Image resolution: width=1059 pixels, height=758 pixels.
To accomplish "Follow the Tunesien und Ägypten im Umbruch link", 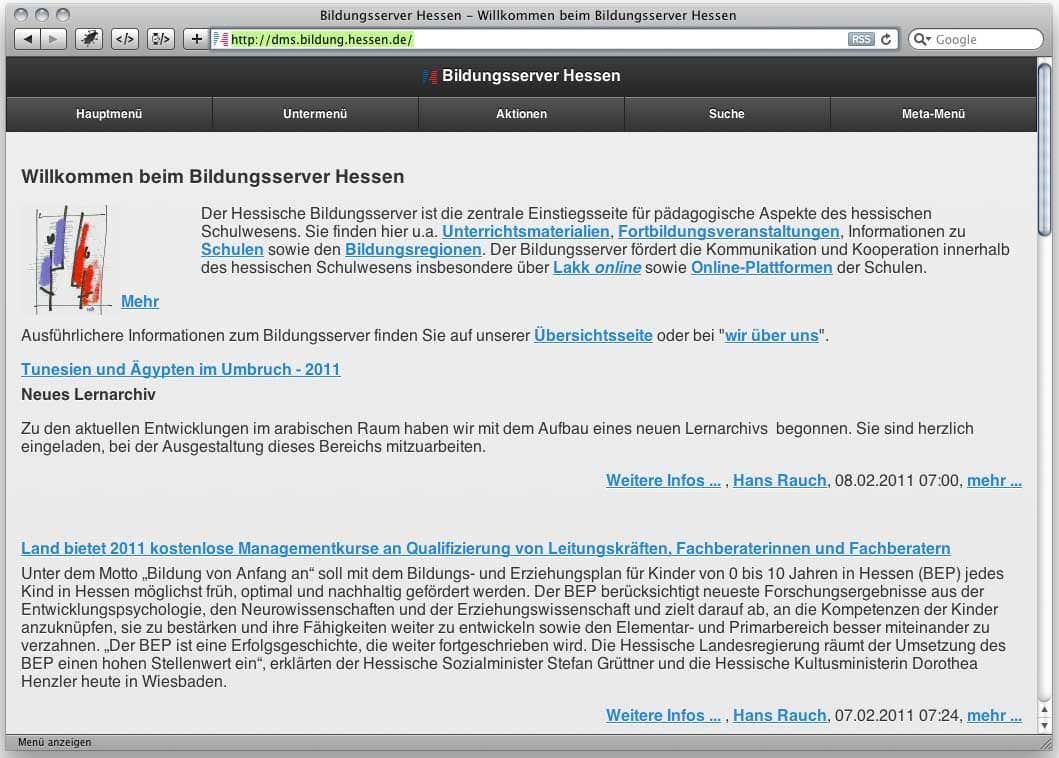I will (x=181, y=369).
